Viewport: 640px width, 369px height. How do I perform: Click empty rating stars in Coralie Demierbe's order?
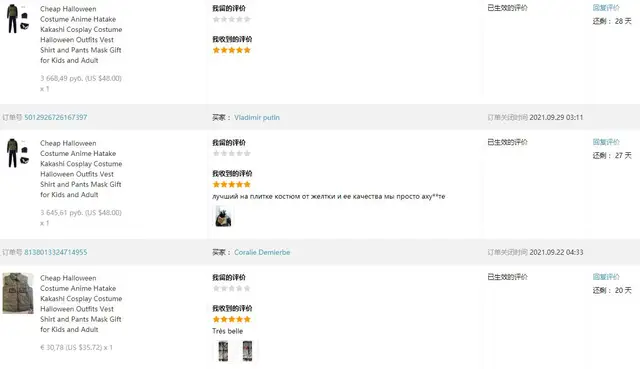(x=231, y=288)
